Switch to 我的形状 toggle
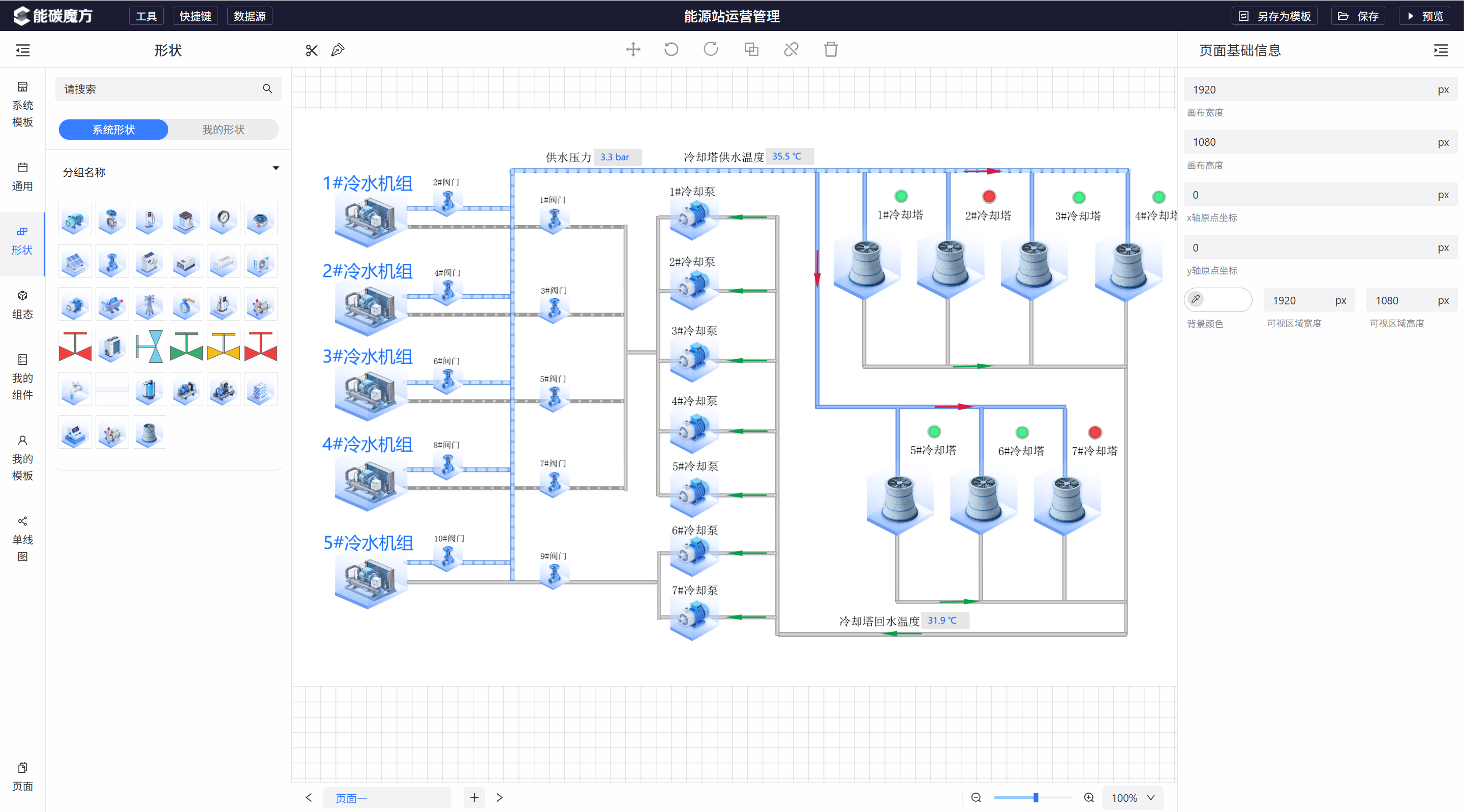1464x812 pixels. pyautogui.click(x=223, y=130)
